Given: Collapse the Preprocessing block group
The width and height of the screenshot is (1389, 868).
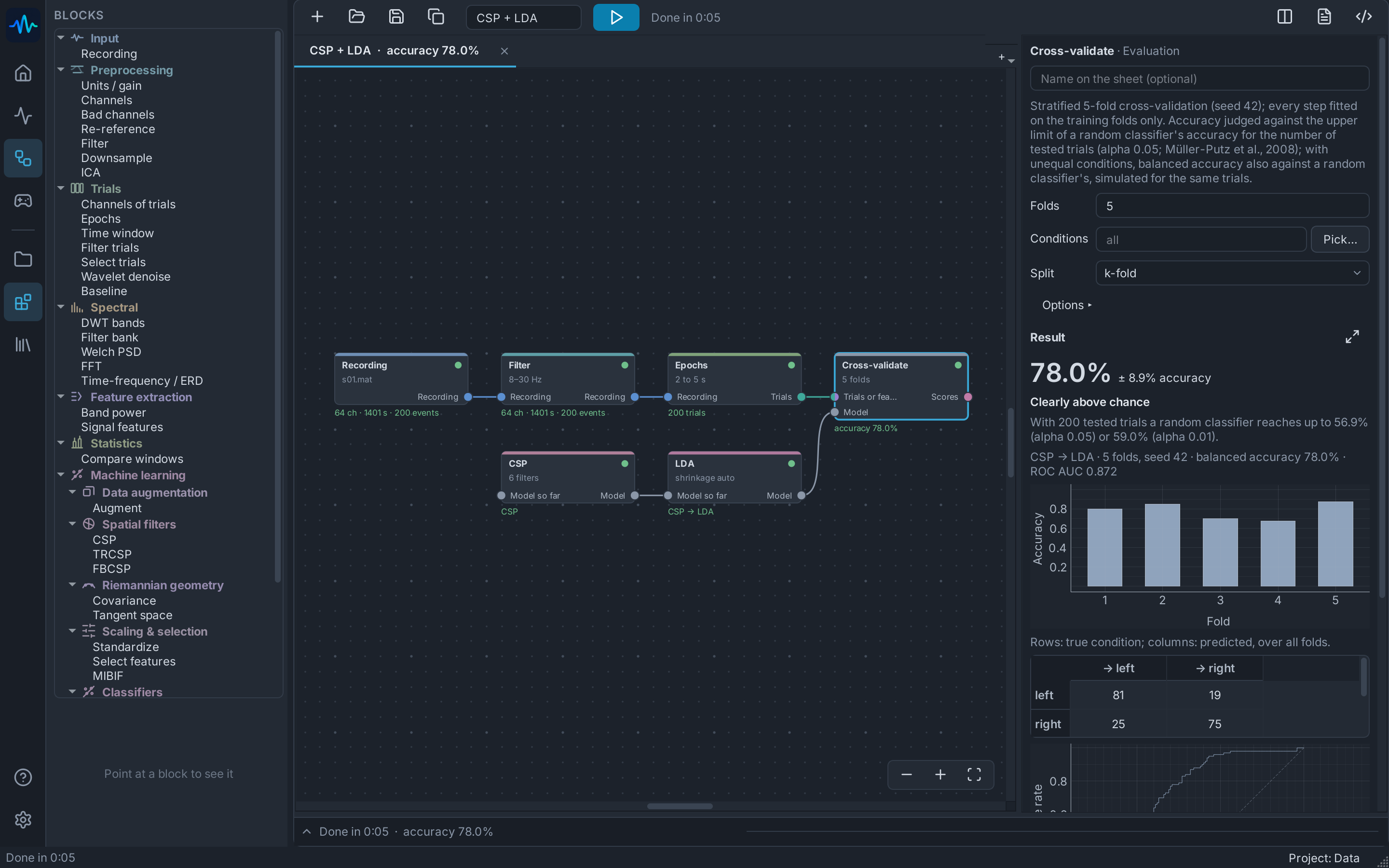Looking at the screenshot, I should click(61, 70).
